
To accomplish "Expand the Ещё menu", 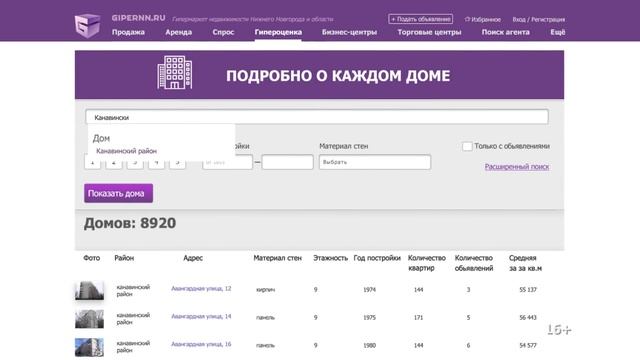I will pyautogui.click(x=558, y=32).
